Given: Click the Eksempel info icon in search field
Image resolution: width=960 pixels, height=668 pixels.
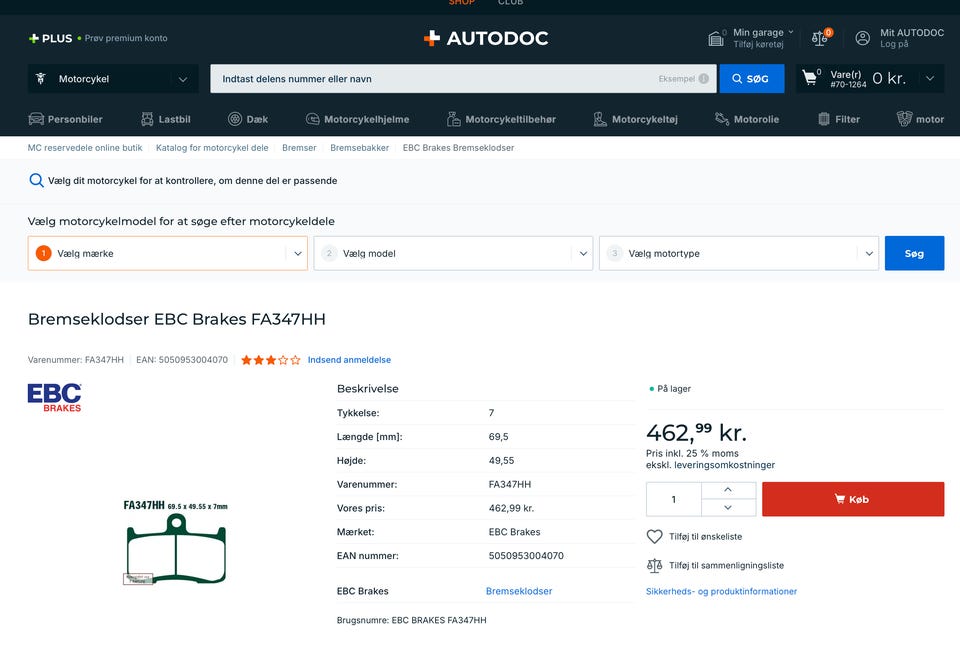Looking at the screenshot, I should [x=703, y=78].
